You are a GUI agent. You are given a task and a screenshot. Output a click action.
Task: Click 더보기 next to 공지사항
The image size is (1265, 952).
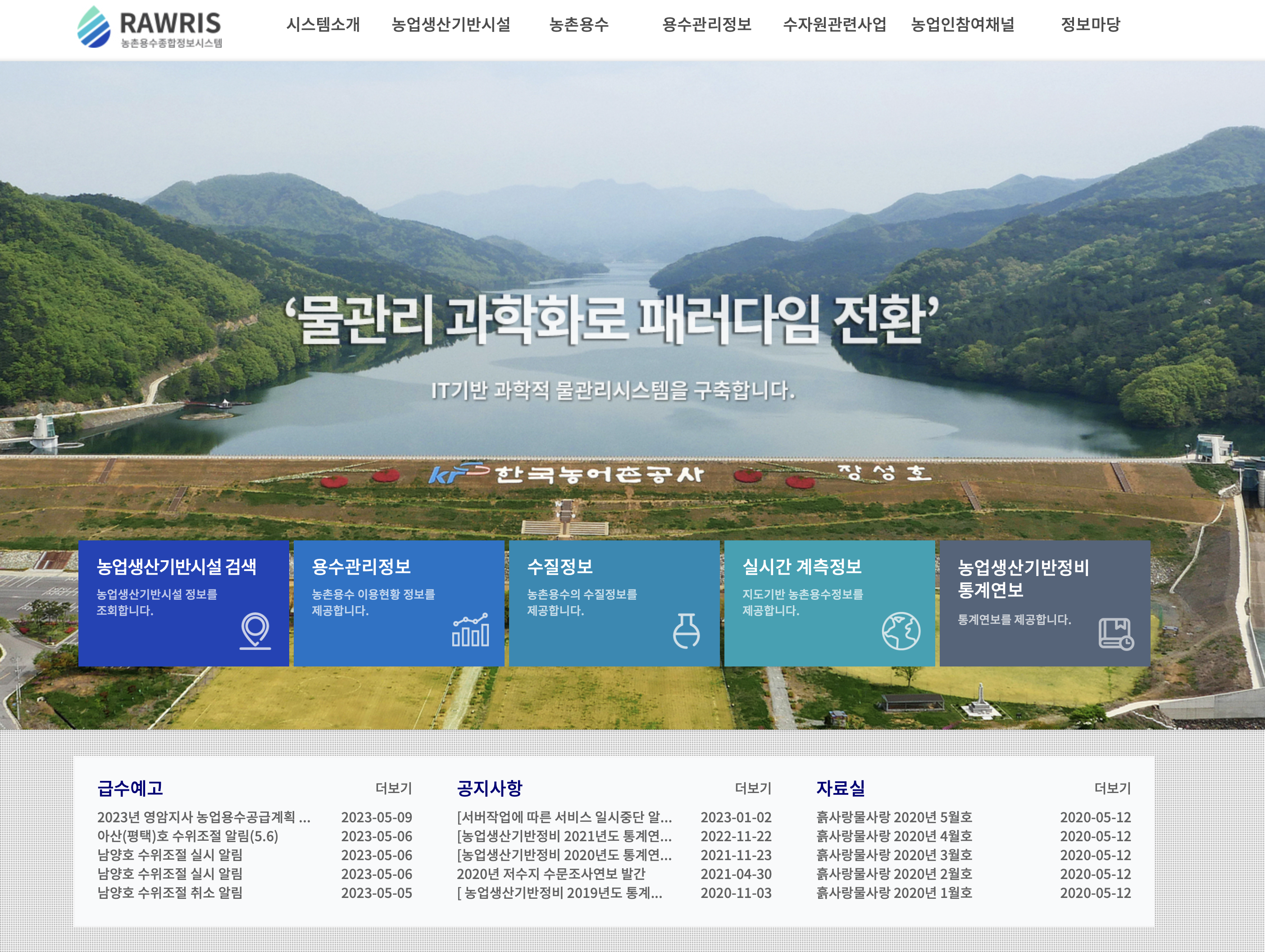click(753, 788)
